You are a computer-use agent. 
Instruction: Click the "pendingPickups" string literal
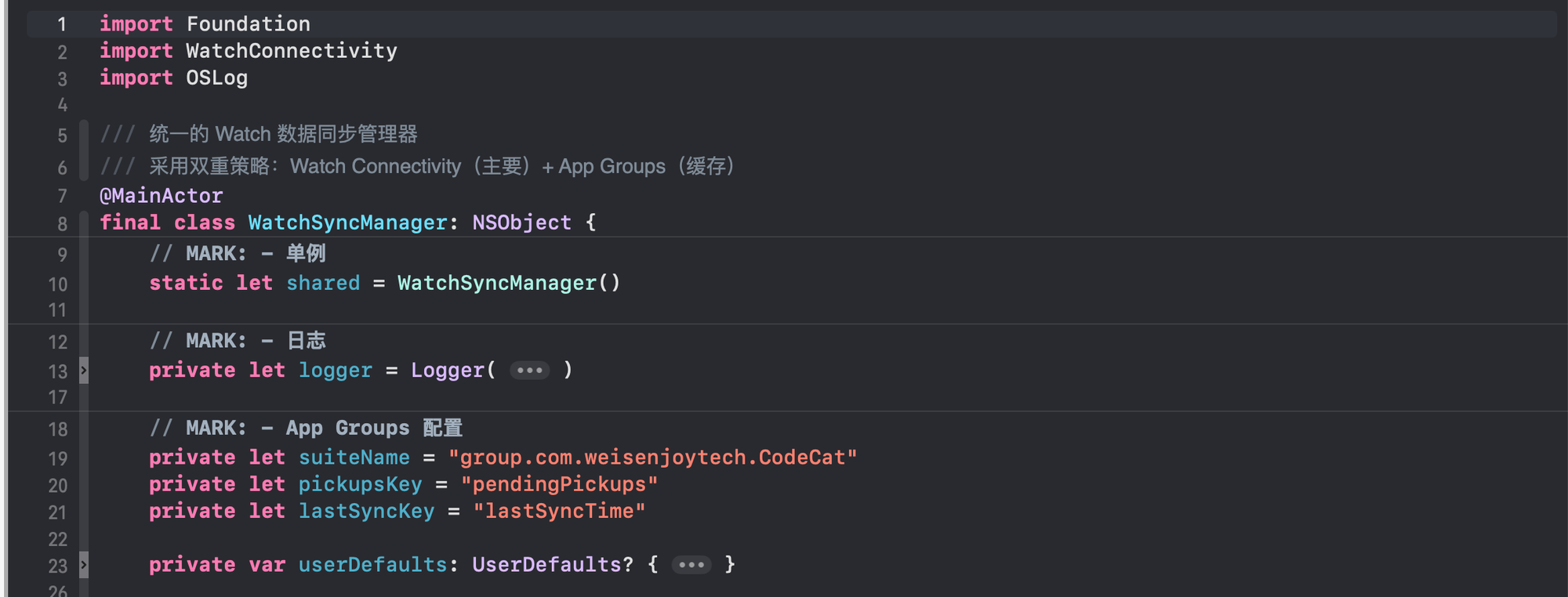(559, 485)
